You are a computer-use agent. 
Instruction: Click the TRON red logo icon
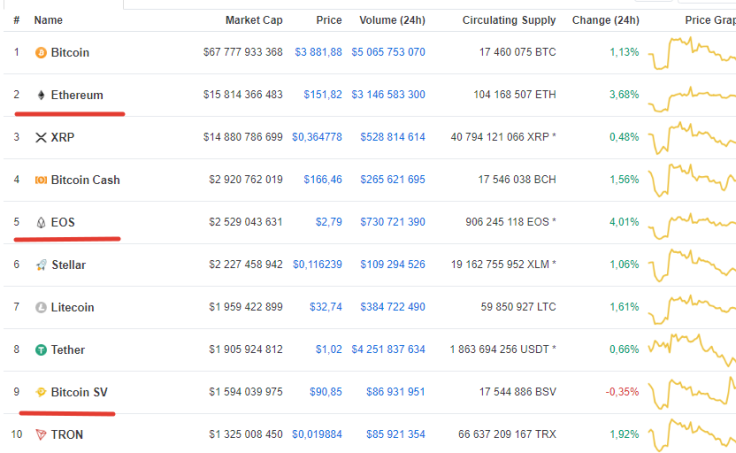pyautogui.click(x=41, y=435)
